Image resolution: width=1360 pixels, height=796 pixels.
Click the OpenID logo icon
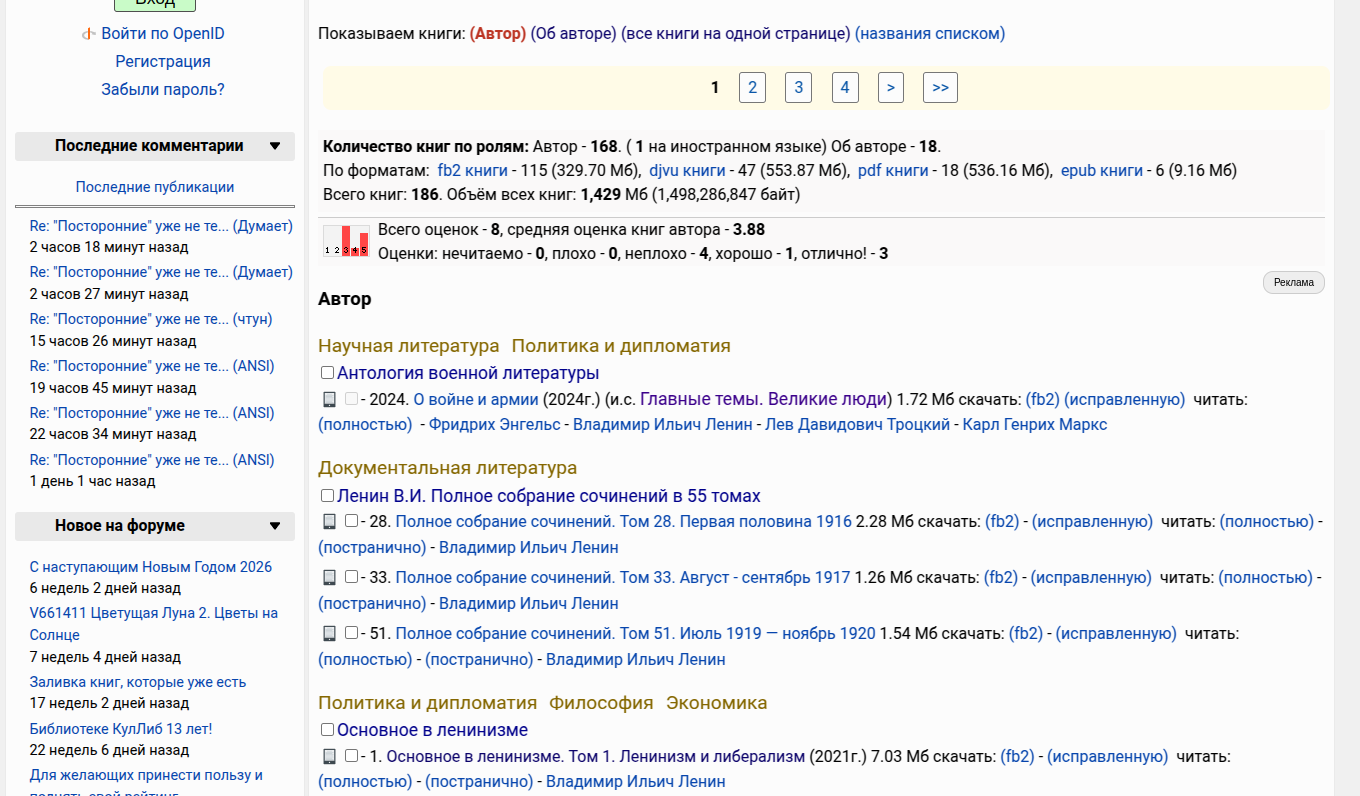pyautogui.click(x=89, y=34)
